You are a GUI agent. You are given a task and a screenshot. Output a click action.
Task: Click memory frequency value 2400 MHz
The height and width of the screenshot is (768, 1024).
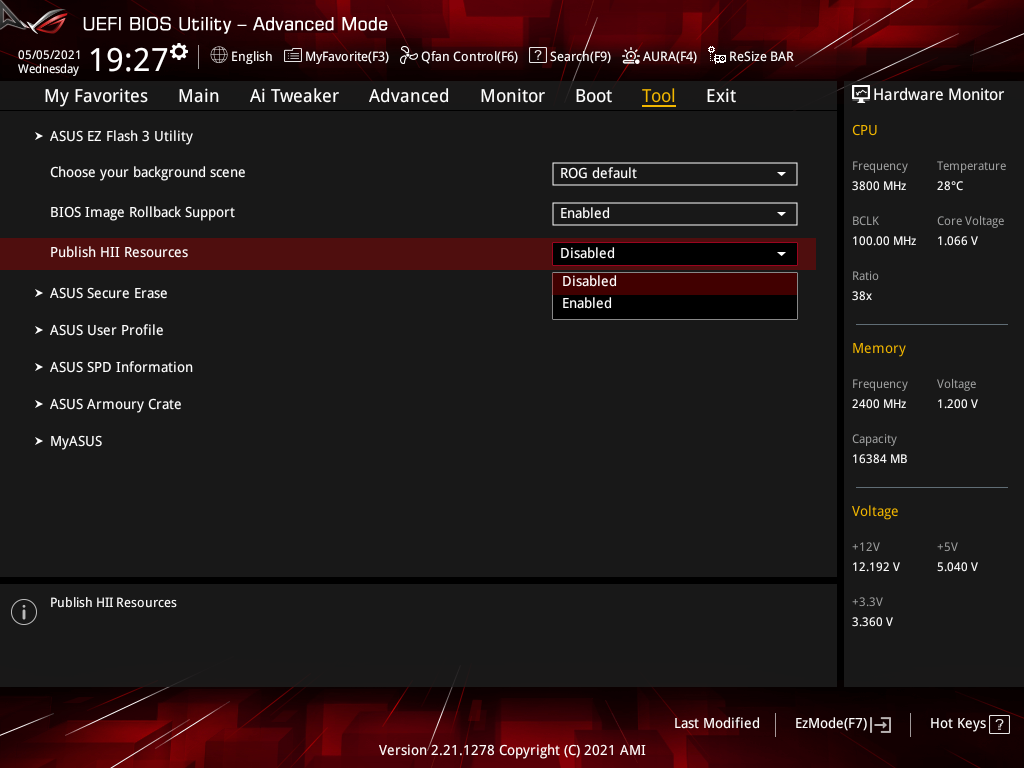[878, 404]
